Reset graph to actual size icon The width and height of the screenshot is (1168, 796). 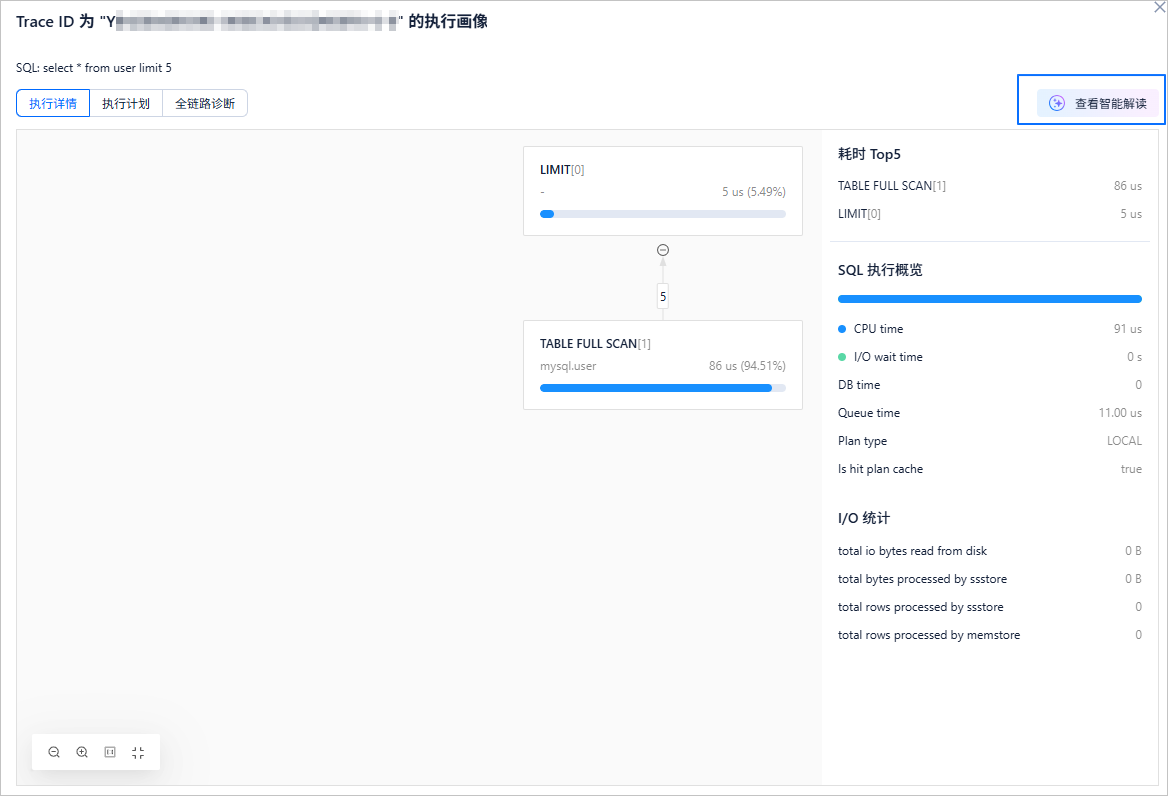pyautogui.click(x=110, y=752)
